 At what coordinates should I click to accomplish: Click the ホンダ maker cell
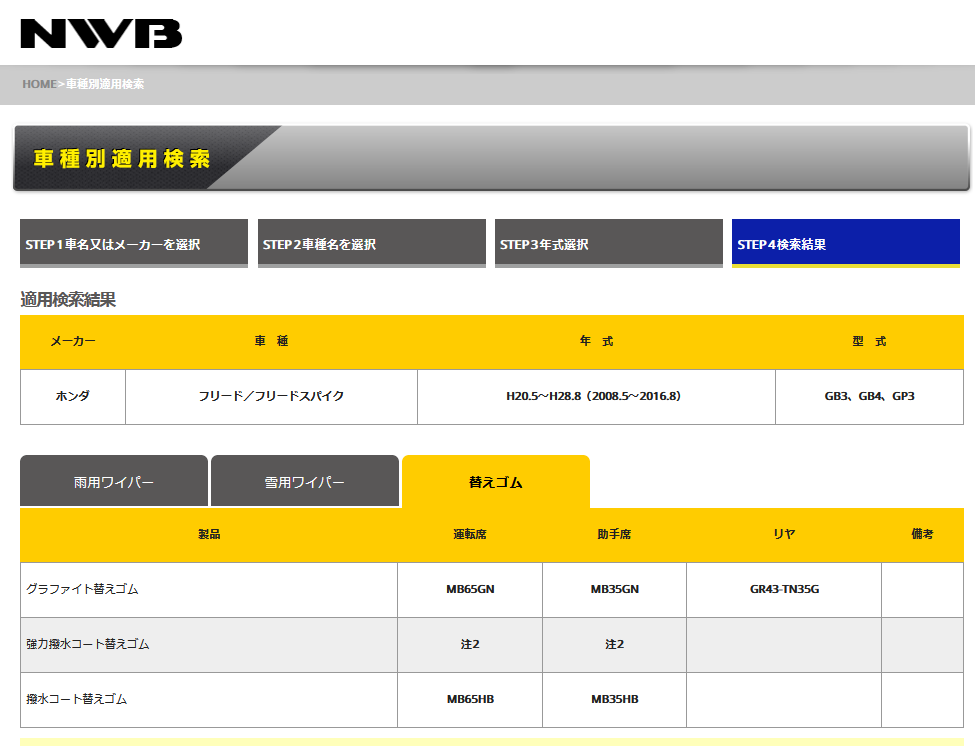point(73,397)
